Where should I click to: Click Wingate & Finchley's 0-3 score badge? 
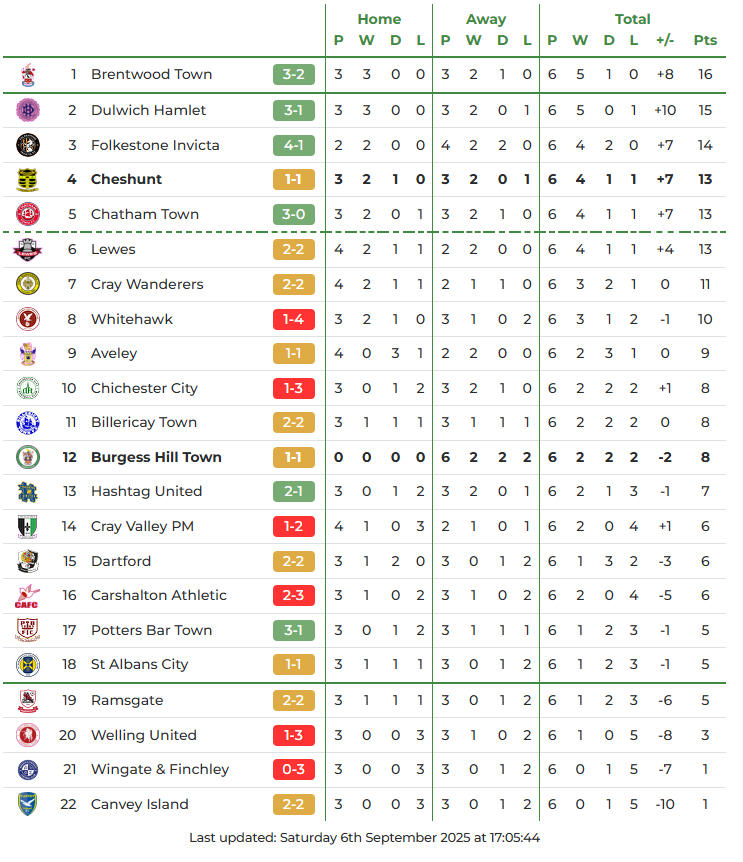294,769
